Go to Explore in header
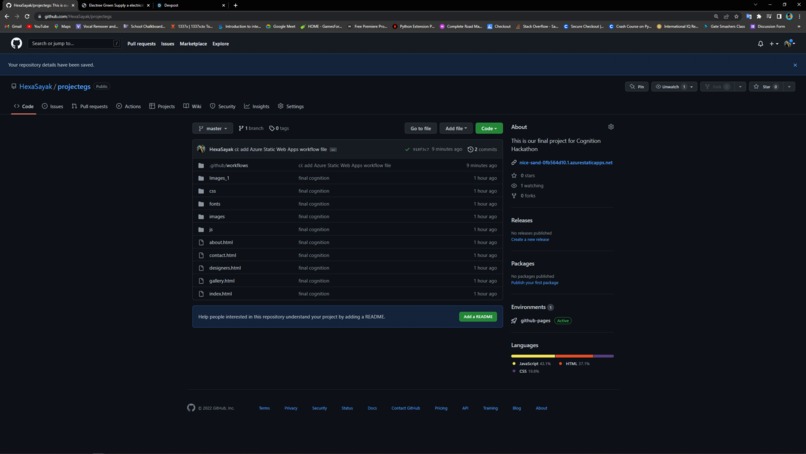Screen dimensions: 806x454 point(221,44)
